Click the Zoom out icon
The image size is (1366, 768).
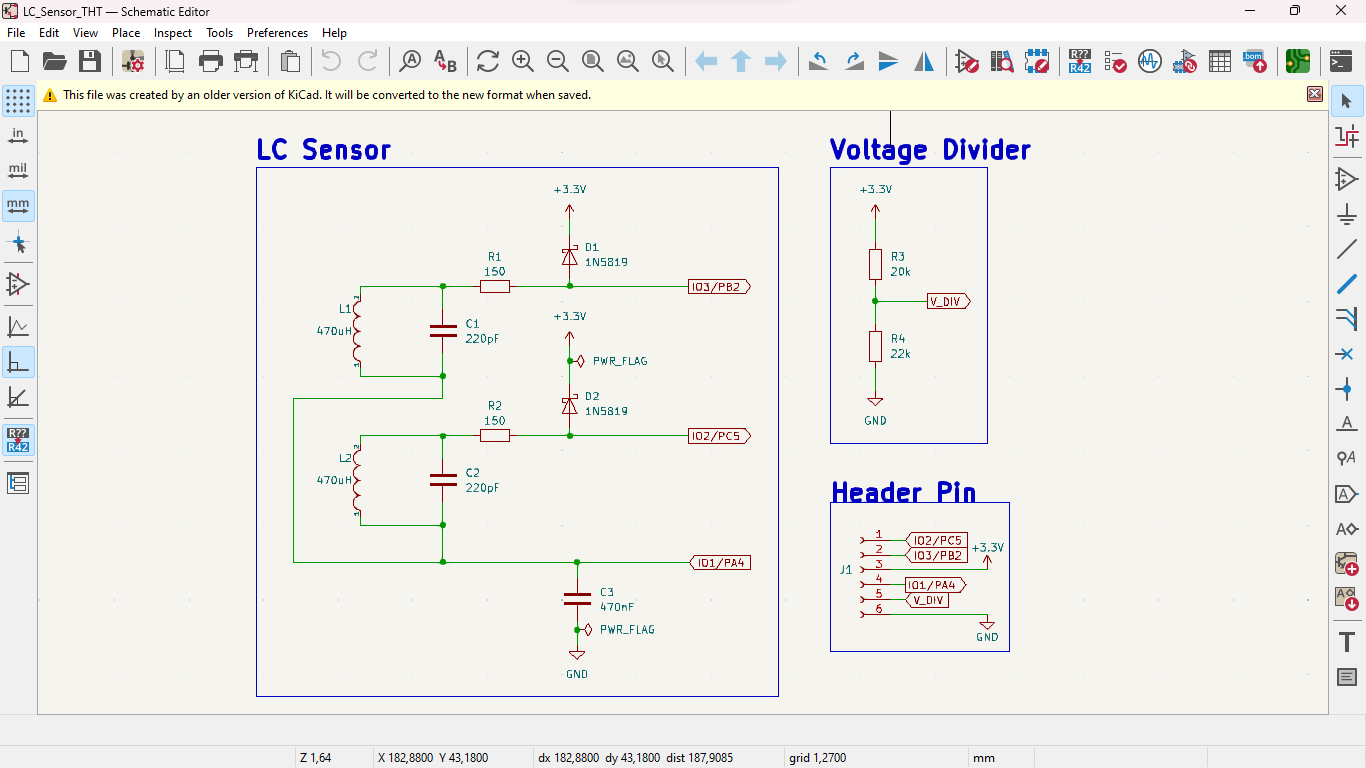coord(557,61)
